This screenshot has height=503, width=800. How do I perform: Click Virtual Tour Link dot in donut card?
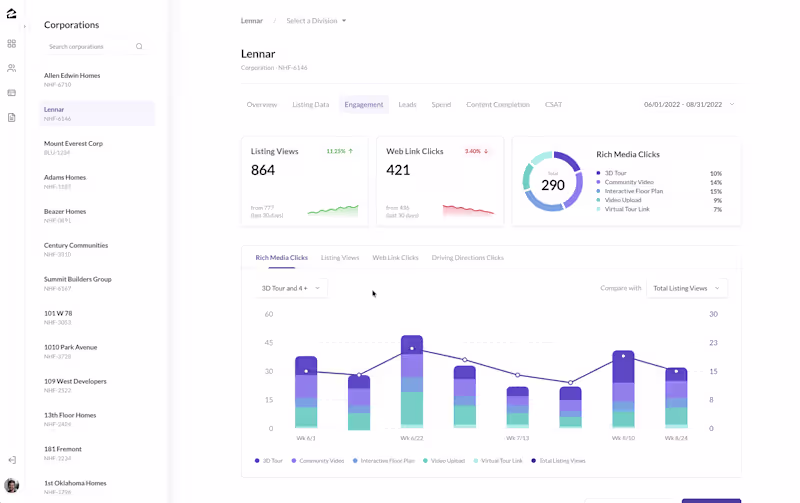tap(598, 209)
